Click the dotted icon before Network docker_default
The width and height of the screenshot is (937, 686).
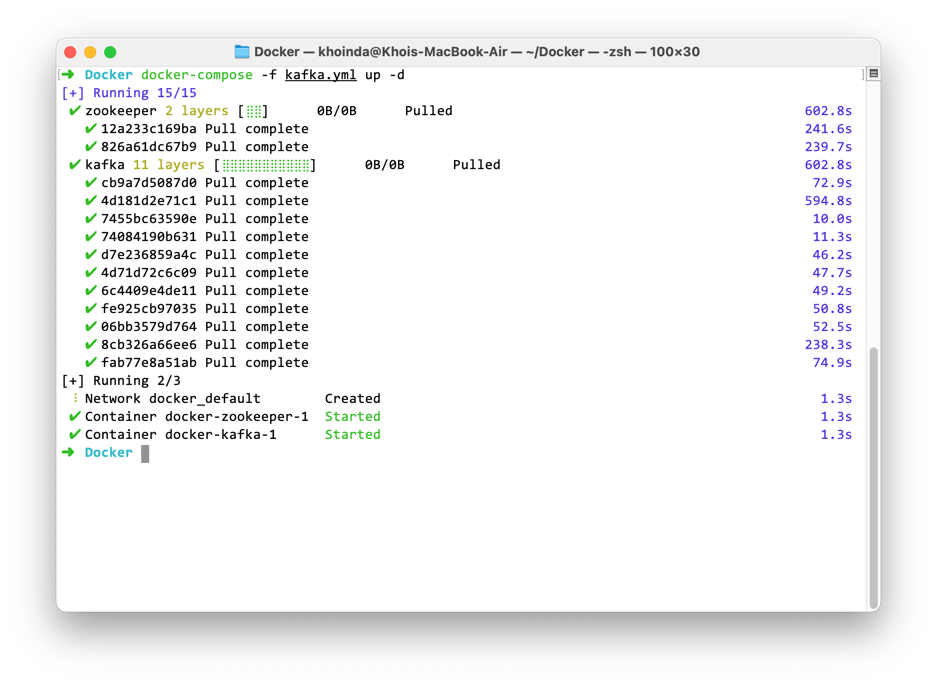click(75, 399)
